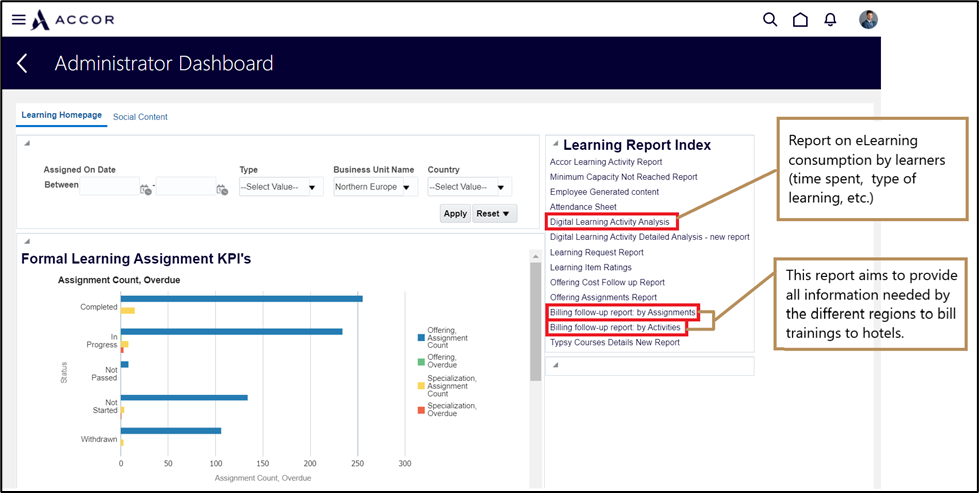Click the blue Completed bar in chart
Screen dimensions: 979x493
click(242, 298)
